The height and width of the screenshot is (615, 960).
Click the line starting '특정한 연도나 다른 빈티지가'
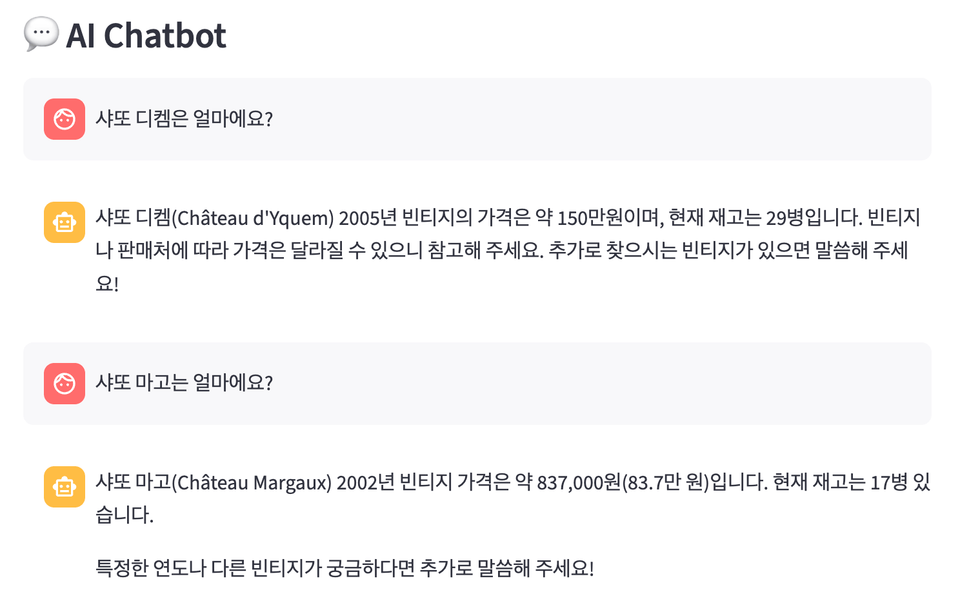pos(344,569)
